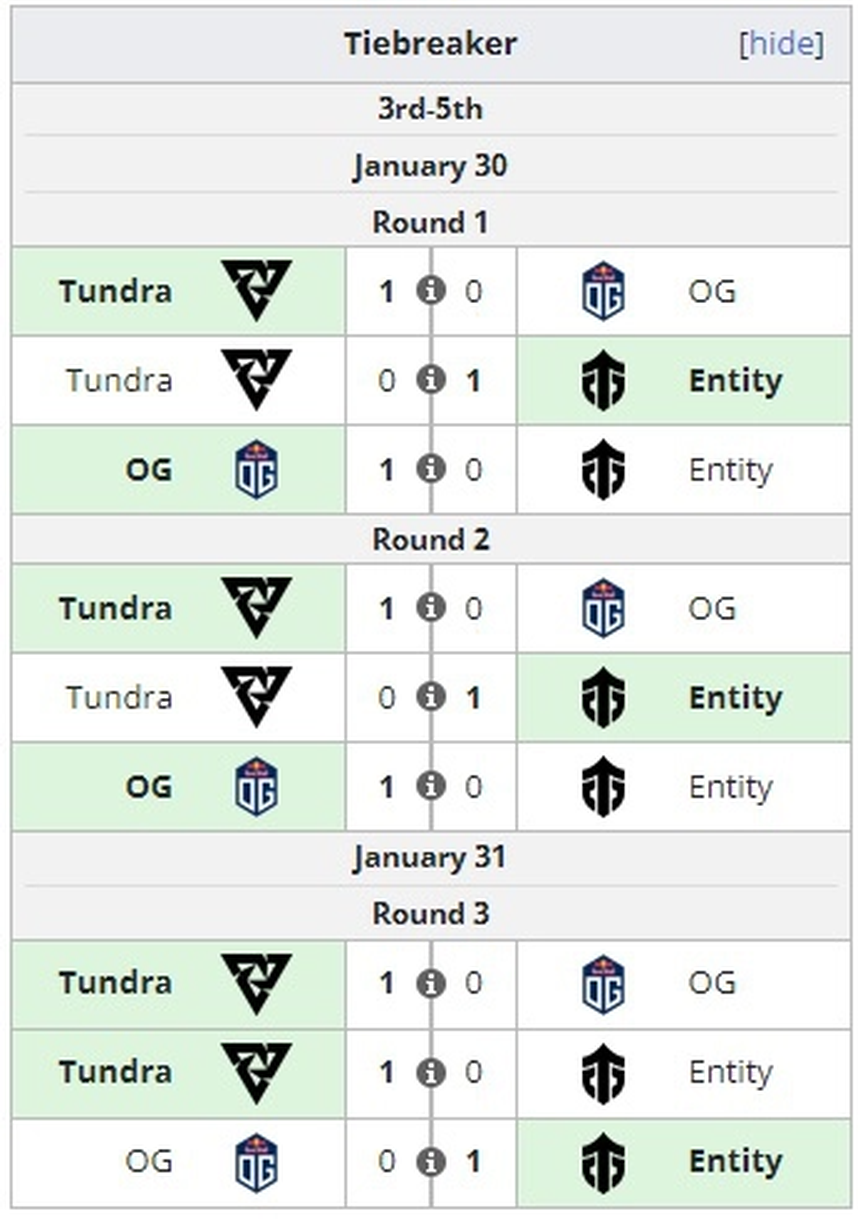Open info icon for Round 3 Tundra–Entity match
The image size is (860, 1219).
point(431,1072)
